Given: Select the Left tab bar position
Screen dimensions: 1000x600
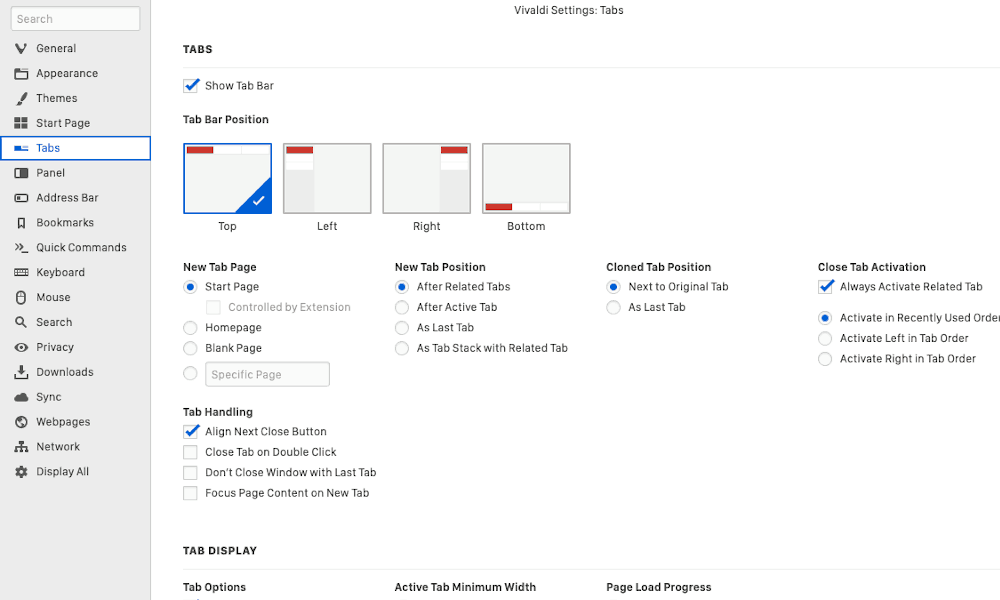Looking at the screenshot, I should point(327,178).
